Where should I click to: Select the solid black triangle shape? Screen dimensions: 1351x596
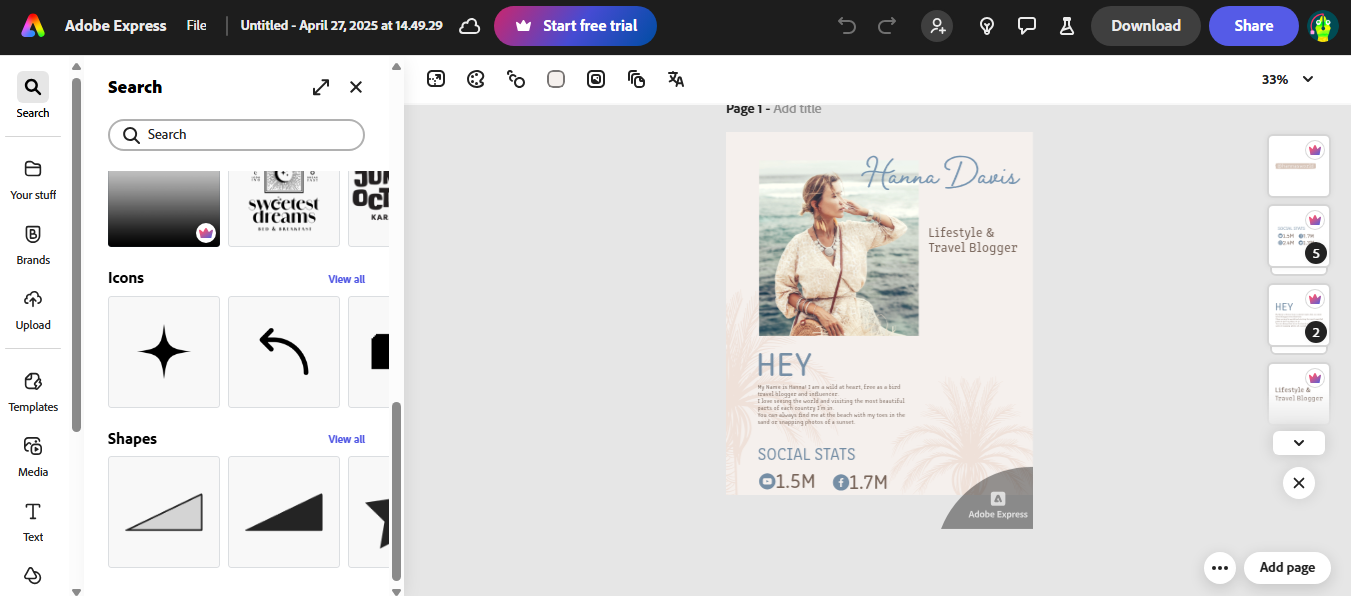point(284,512)
